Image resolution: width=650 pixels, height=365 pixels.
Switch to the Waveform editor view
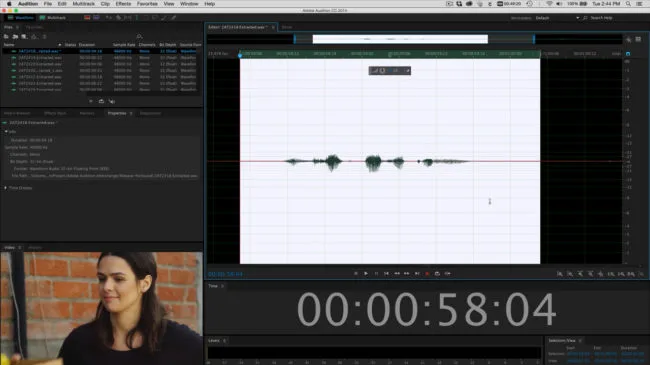[21, 18]
